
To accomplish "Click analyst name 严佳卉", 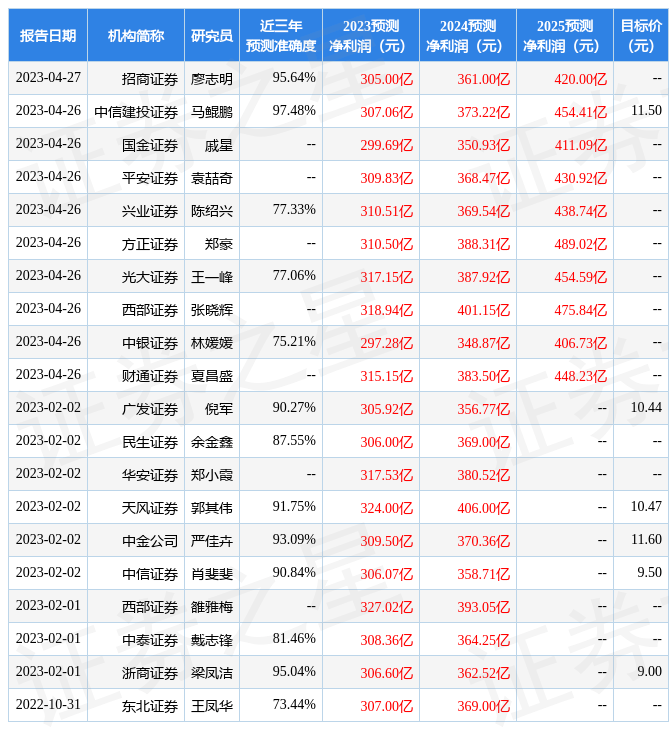I will (x=212, y=541).
